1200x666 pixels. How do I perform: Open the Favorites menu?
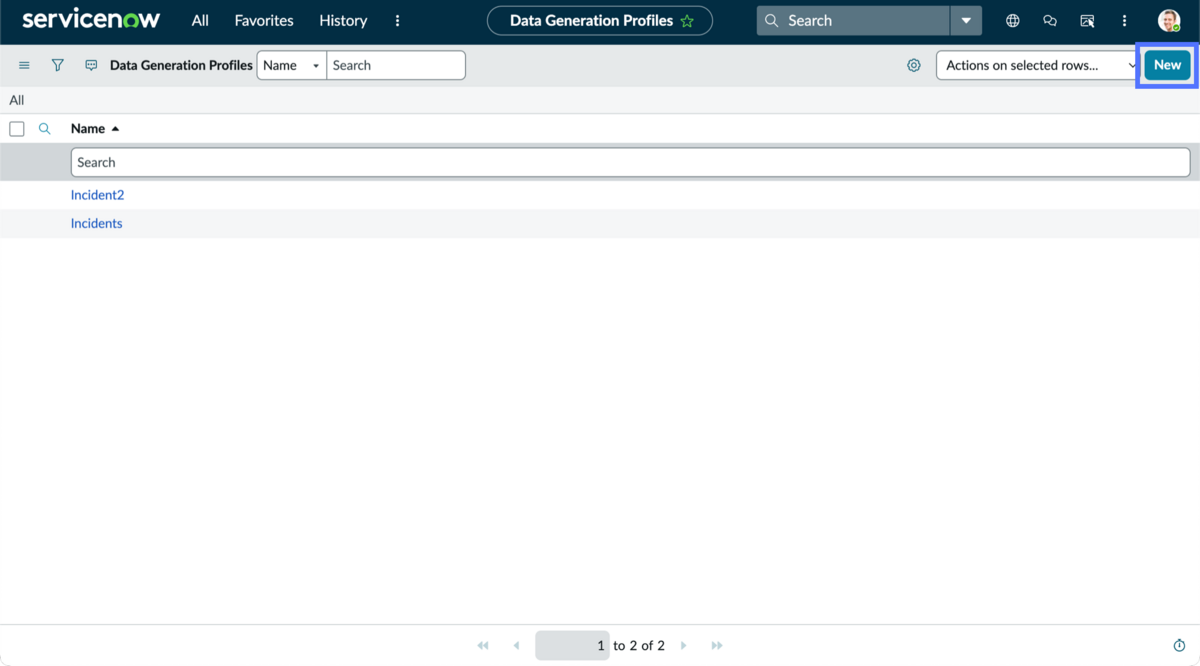point(264,21)
